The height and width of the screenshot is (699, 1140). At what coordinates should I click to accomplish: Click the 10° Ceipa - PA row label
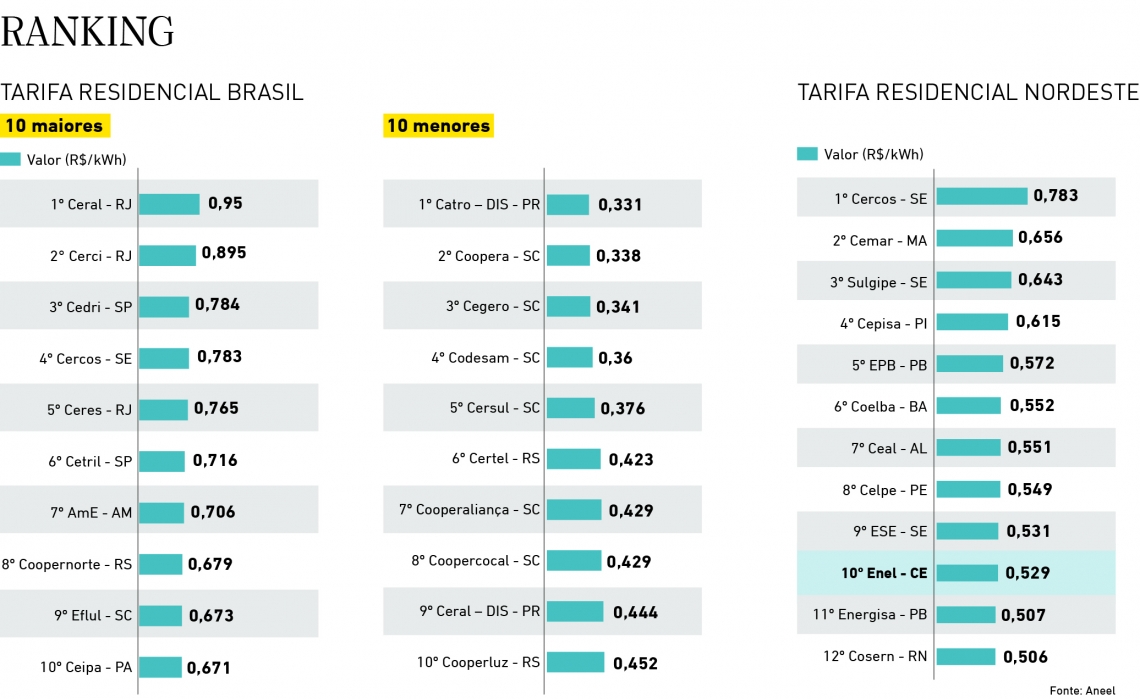86,667
